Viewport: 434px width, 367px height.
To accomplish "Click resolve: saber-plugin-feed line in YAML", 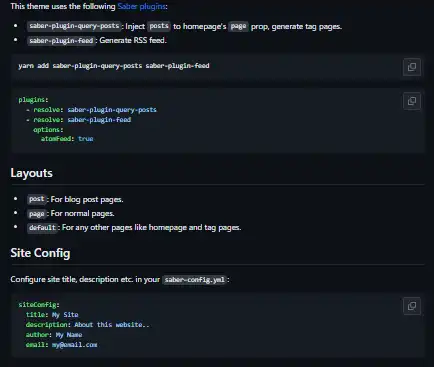I will 79,120.
